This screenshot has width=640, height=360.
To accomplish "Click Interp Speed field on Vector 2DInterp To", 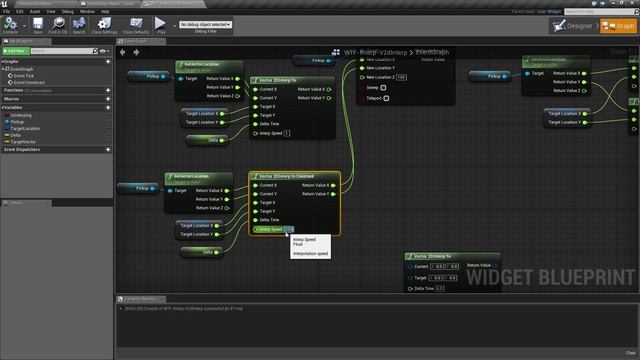I will [x=287, y=133].
